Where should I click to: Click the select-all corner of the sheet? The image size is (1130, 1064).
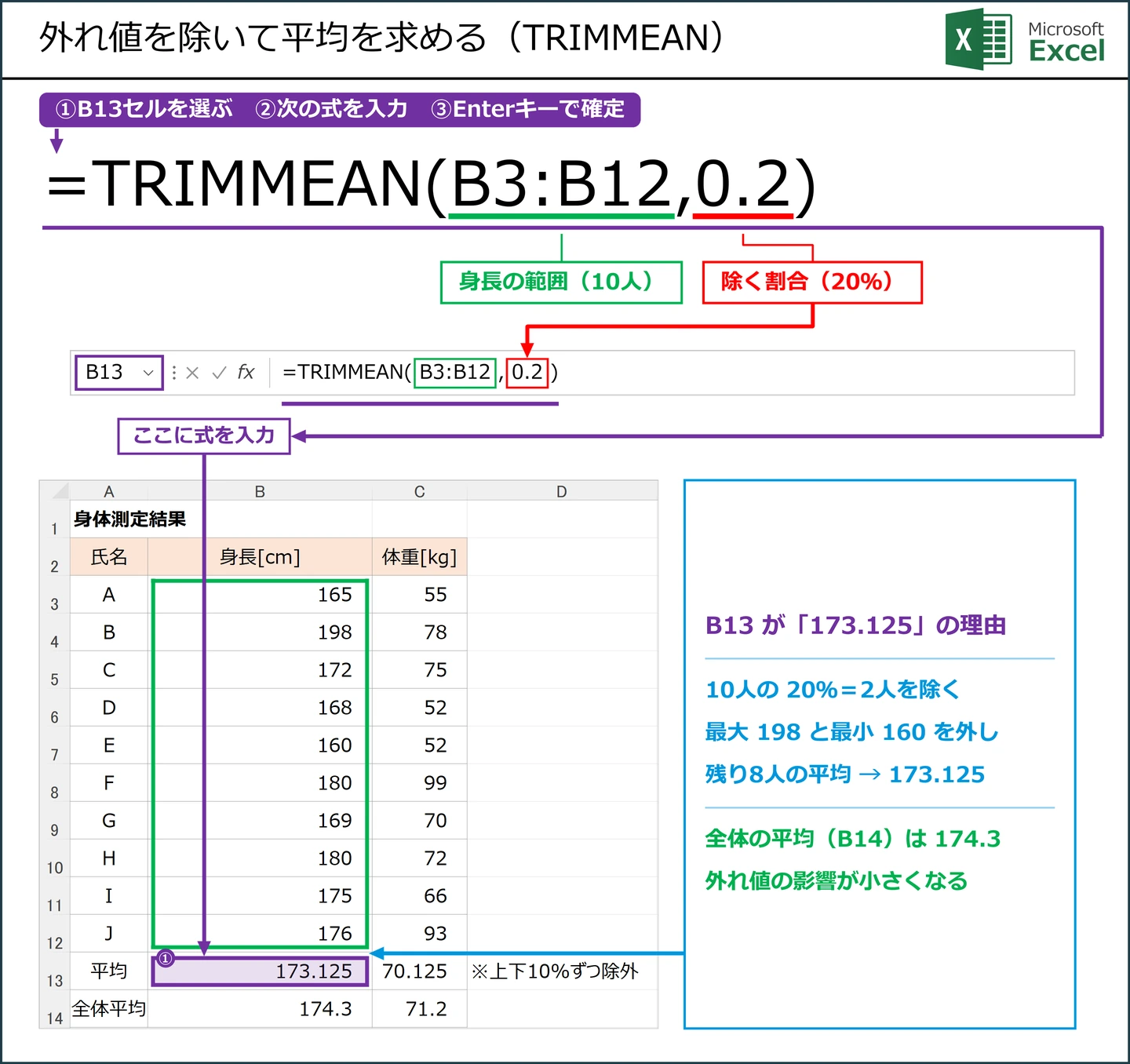coord(55,491)
